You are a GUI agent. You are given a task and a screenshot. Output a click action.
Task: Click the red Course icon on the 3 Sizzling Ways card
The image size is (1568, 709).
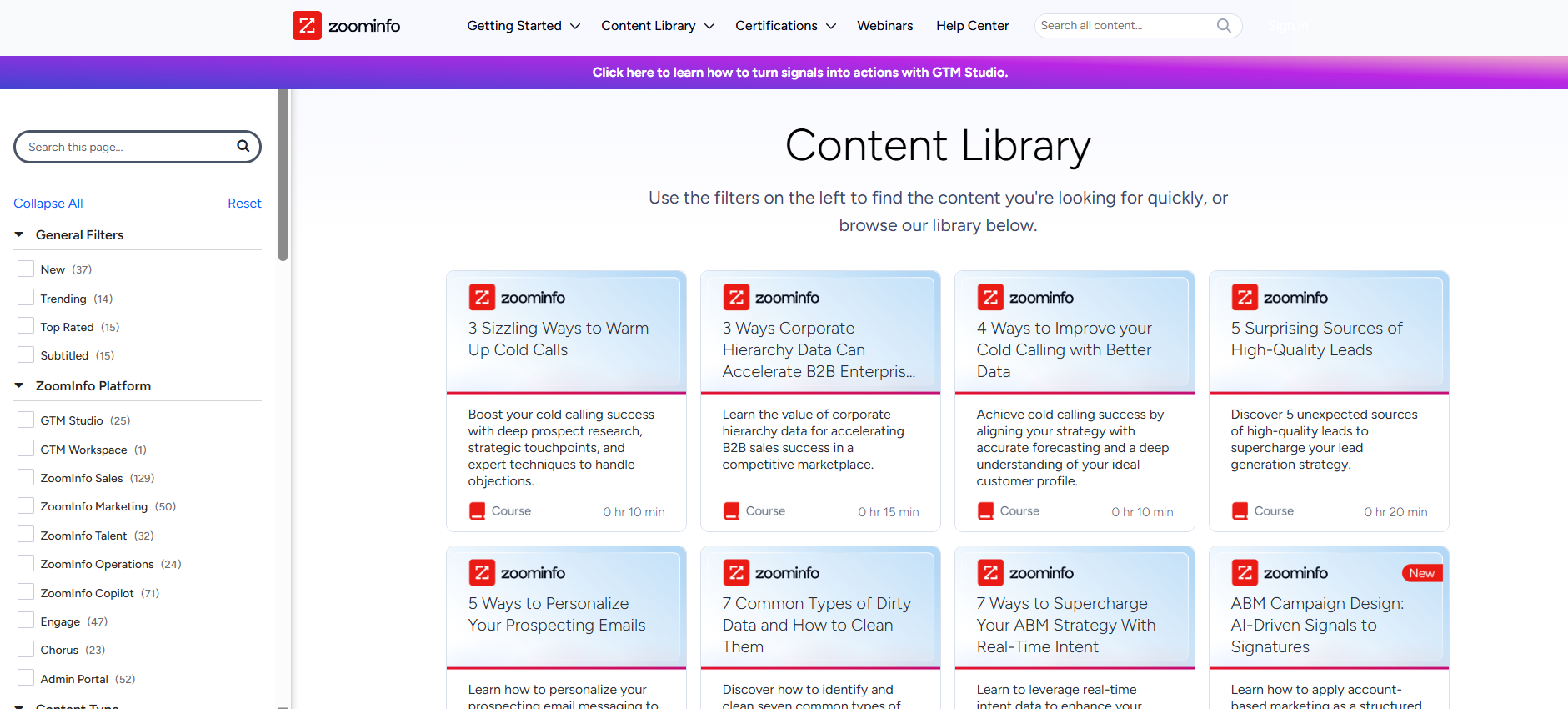pos(477,511)
